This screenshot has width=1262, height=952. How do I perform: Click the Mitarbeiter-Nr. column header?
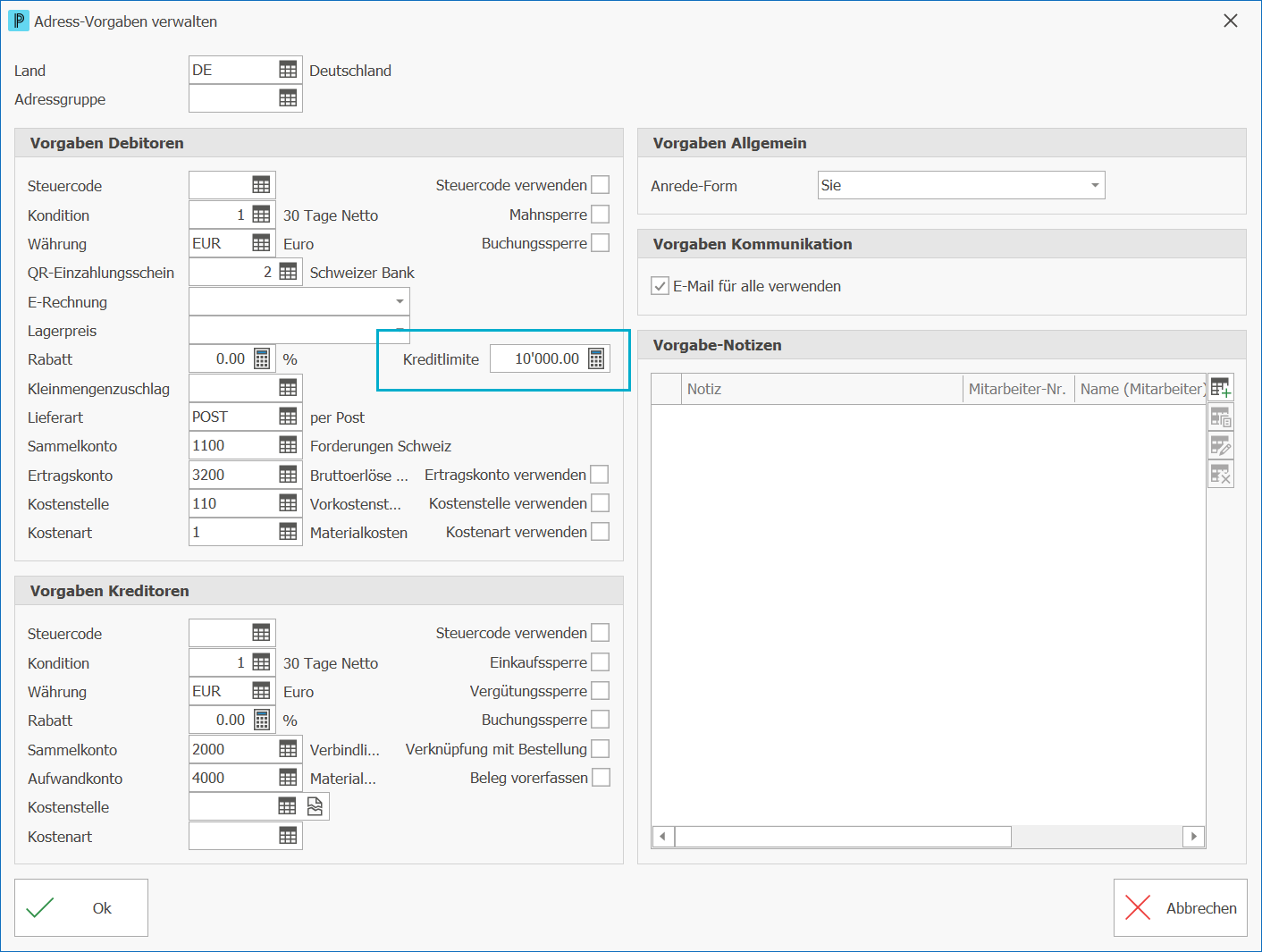pyautogui.click(x=1018, y=389)
